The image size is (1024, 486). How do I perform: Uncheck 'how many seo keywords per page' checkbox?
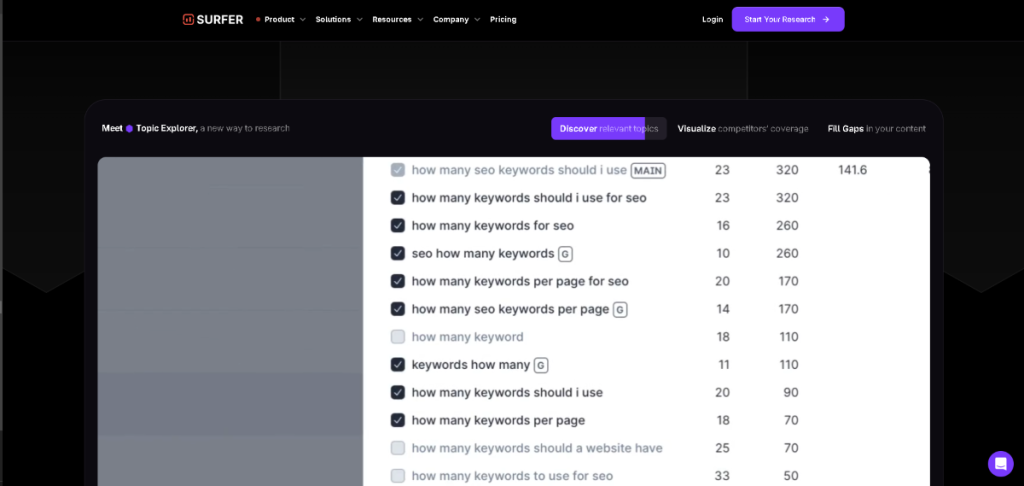[398, 309]
